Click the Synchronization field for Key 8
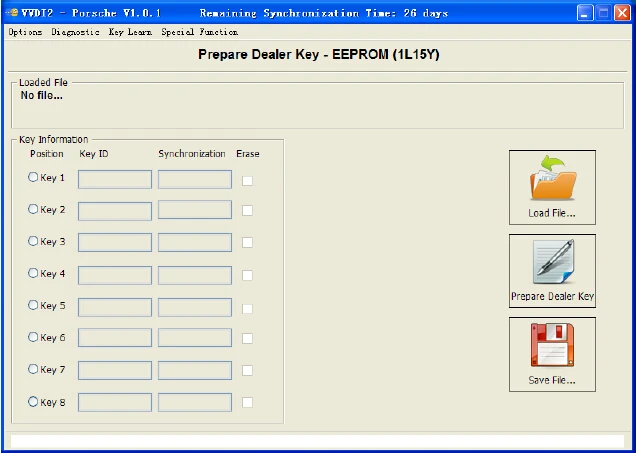Screen dimensions: 636x453 195,402
